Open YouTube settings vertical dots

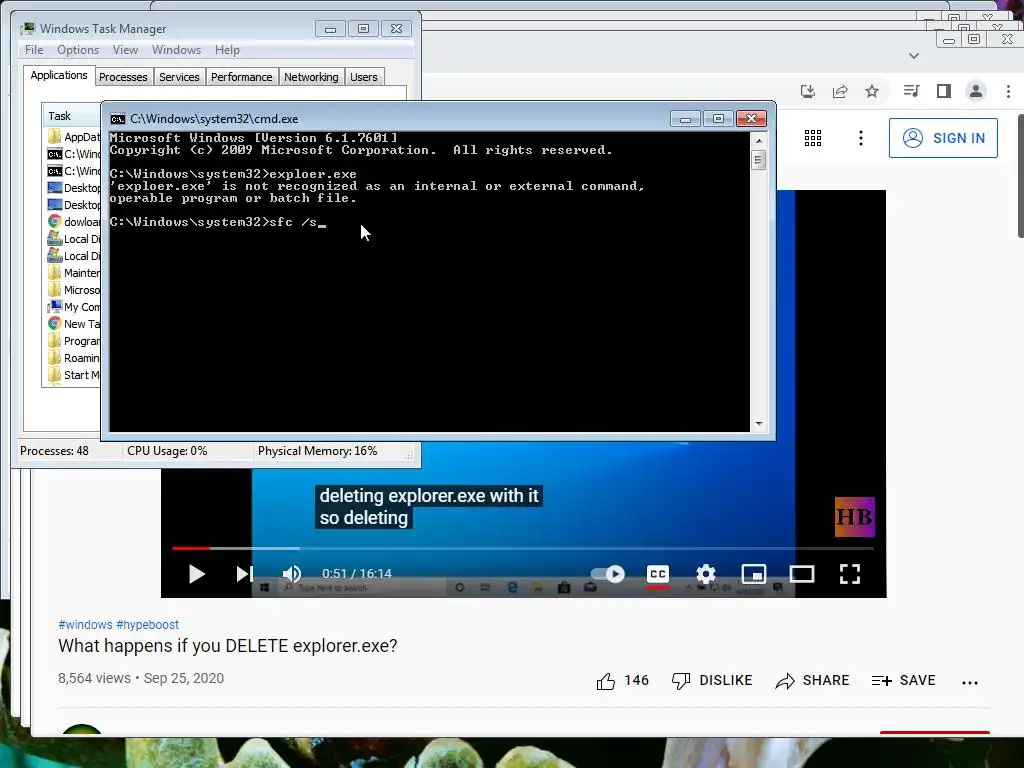[861, 138]
